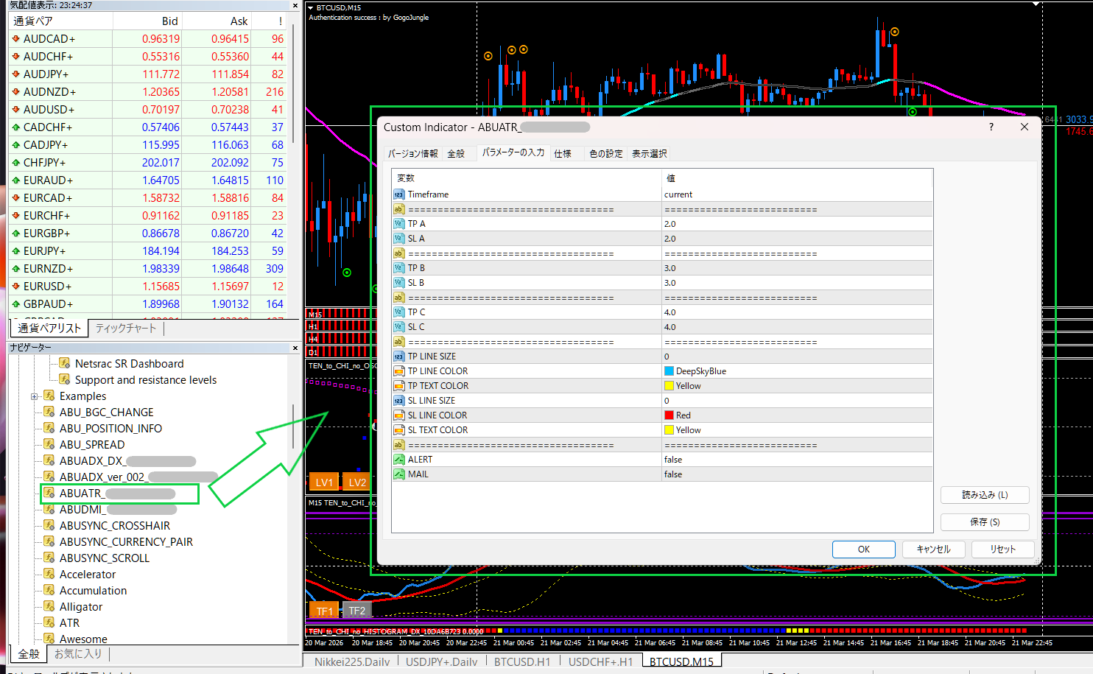
Task: Click the ABU_SPREAD indicator icon
Action: [48, 445]
